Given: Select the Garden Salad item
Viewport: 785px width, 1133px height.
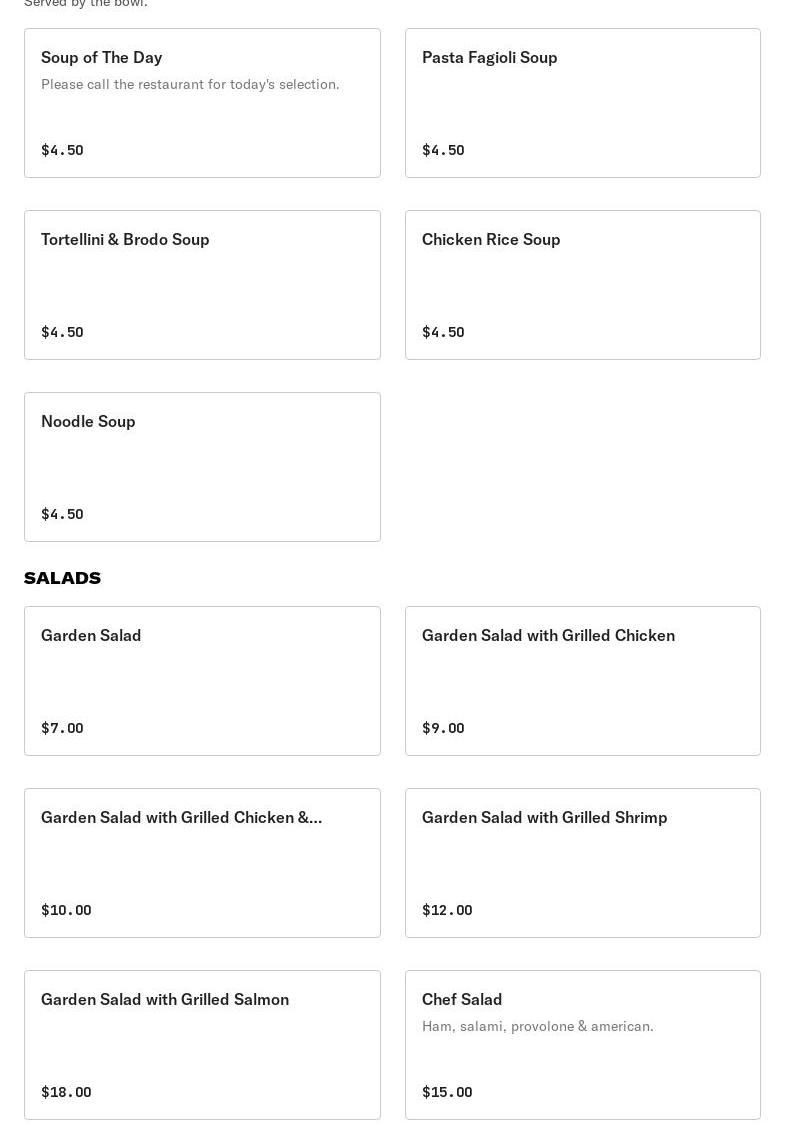Looking at the screenshot, I should (x=202, y=681).
